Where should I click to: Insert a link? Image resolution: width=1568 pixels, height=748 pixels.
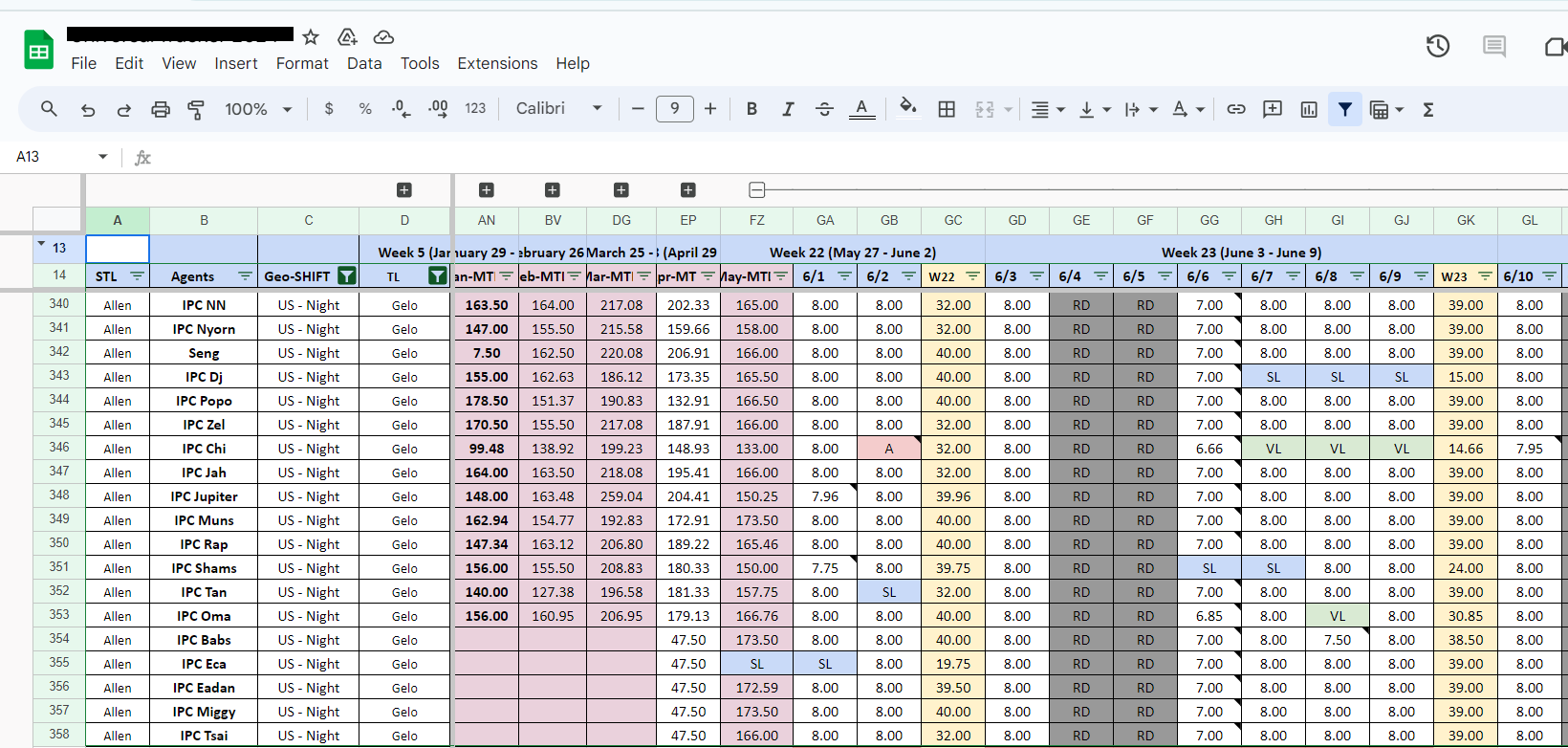pos(1236,109)
